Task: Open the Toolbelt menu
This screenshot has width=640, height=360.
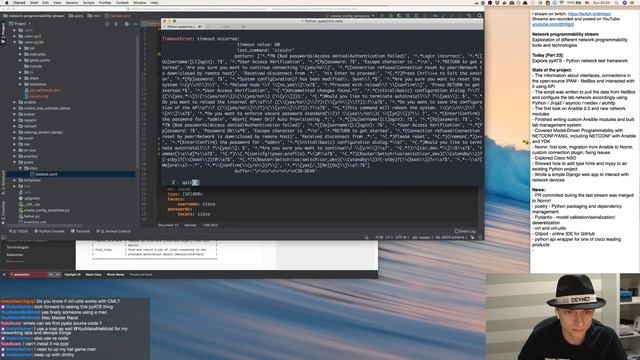Action: (x=122, y=2)
